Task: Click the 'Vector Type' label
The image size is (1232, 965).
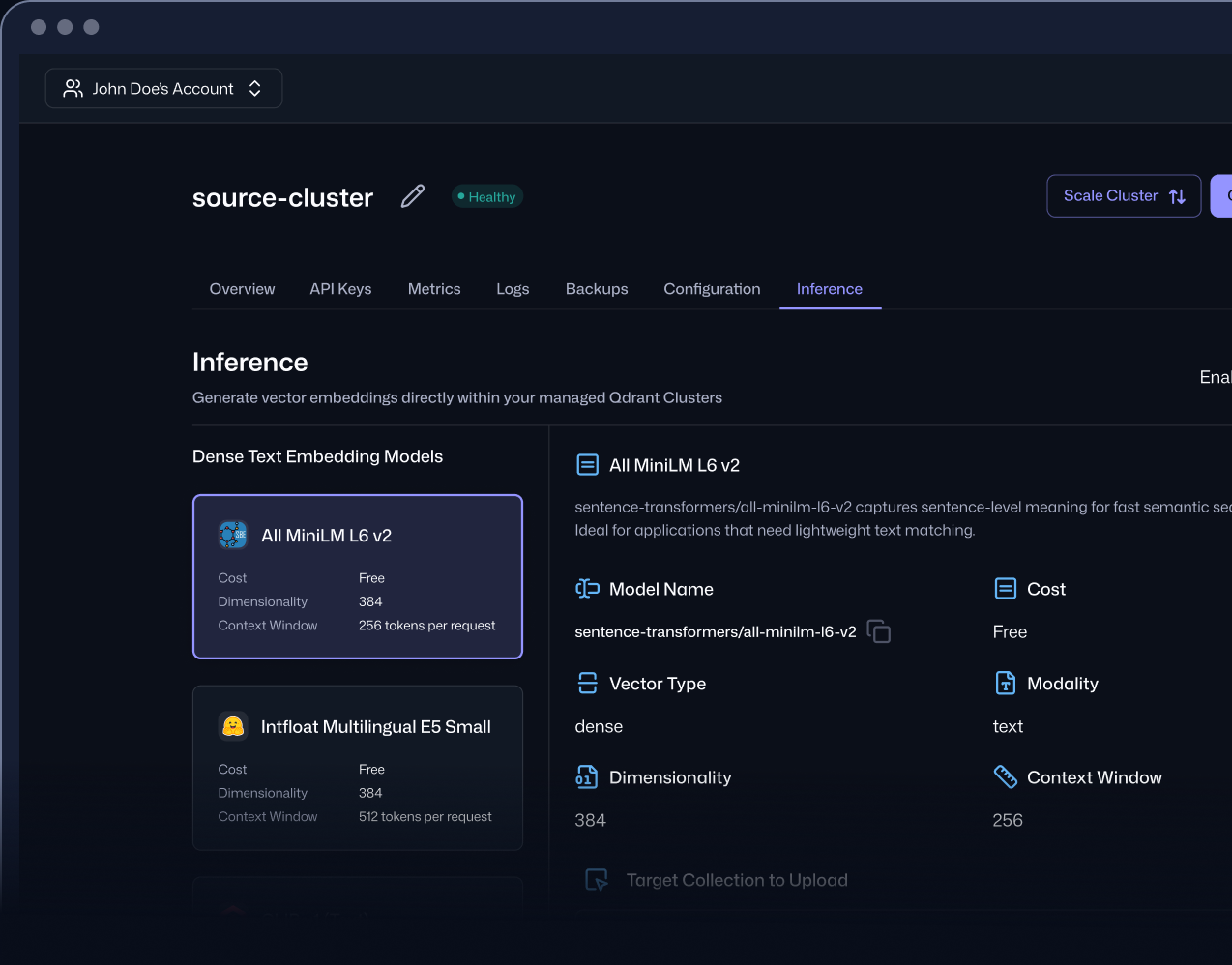Action: click(658, 684)
